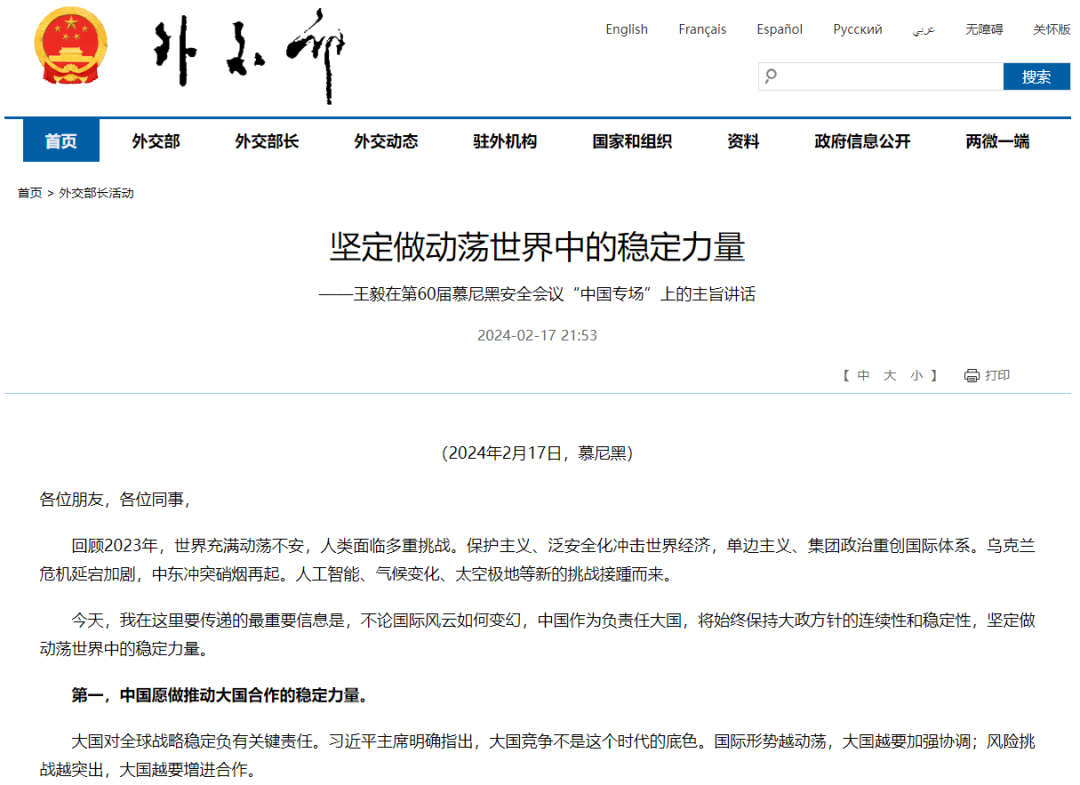
Task: Open the 外交动态 menu
Action: 386,141
